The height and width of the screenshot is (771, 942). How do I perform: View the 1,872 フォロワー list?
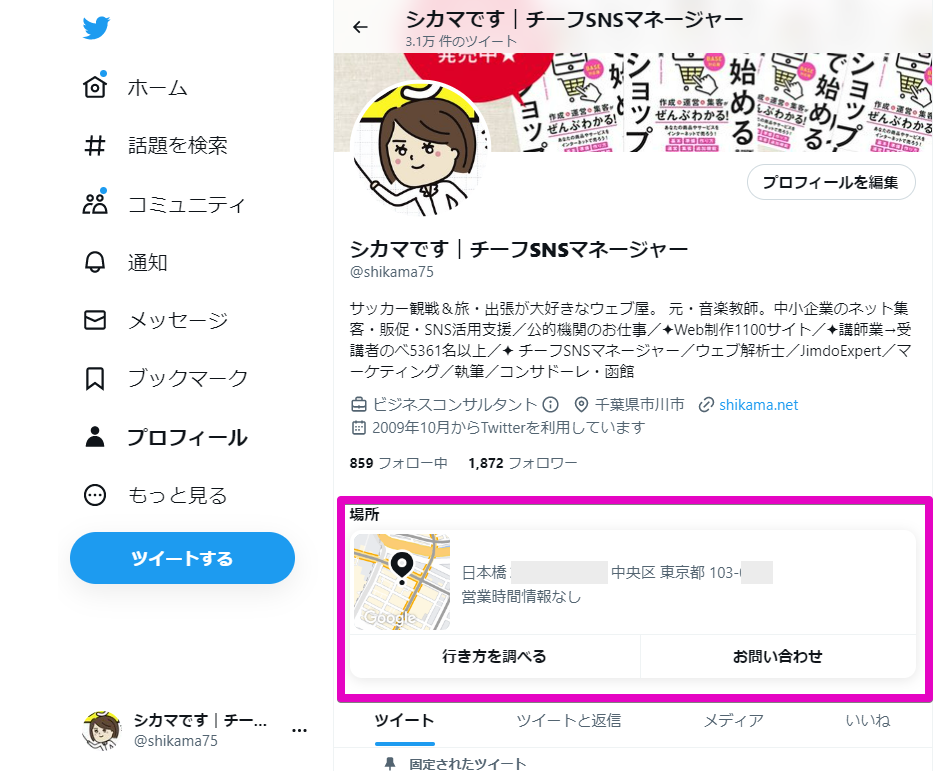coord(523,463)
